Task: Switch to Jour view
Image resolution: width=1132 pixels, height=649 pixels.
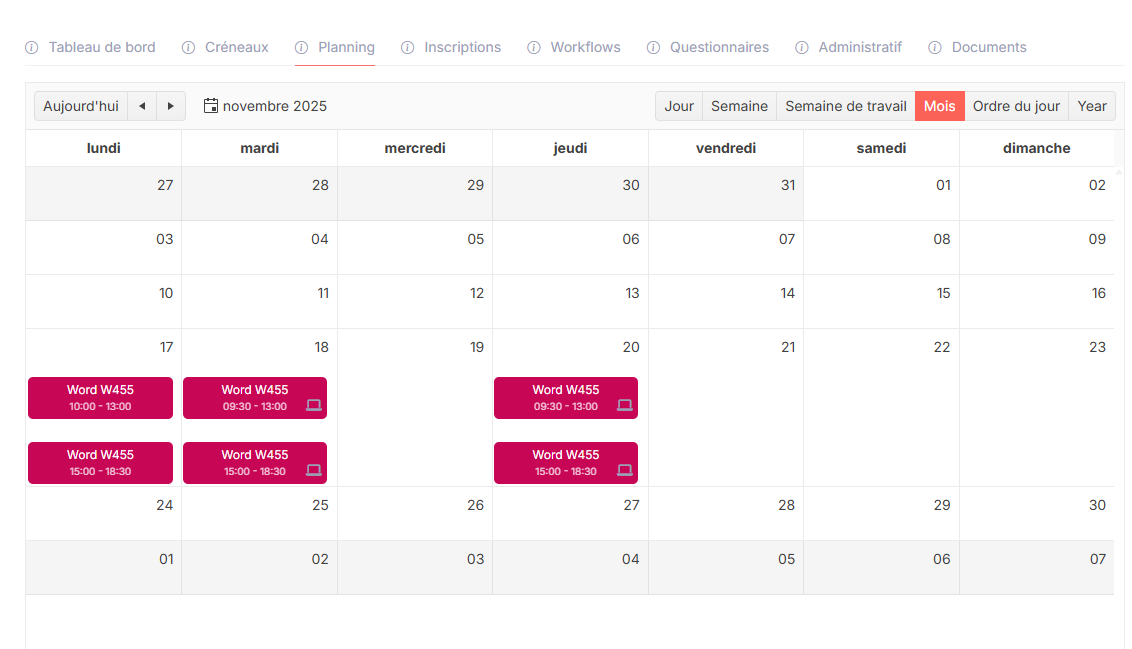Action: coord(679,106)
